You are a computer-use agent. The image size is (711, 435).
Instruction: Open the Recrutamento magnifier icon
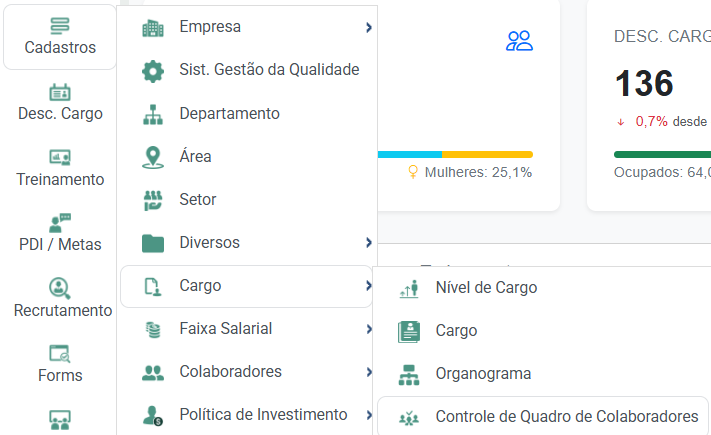point(60,288)
